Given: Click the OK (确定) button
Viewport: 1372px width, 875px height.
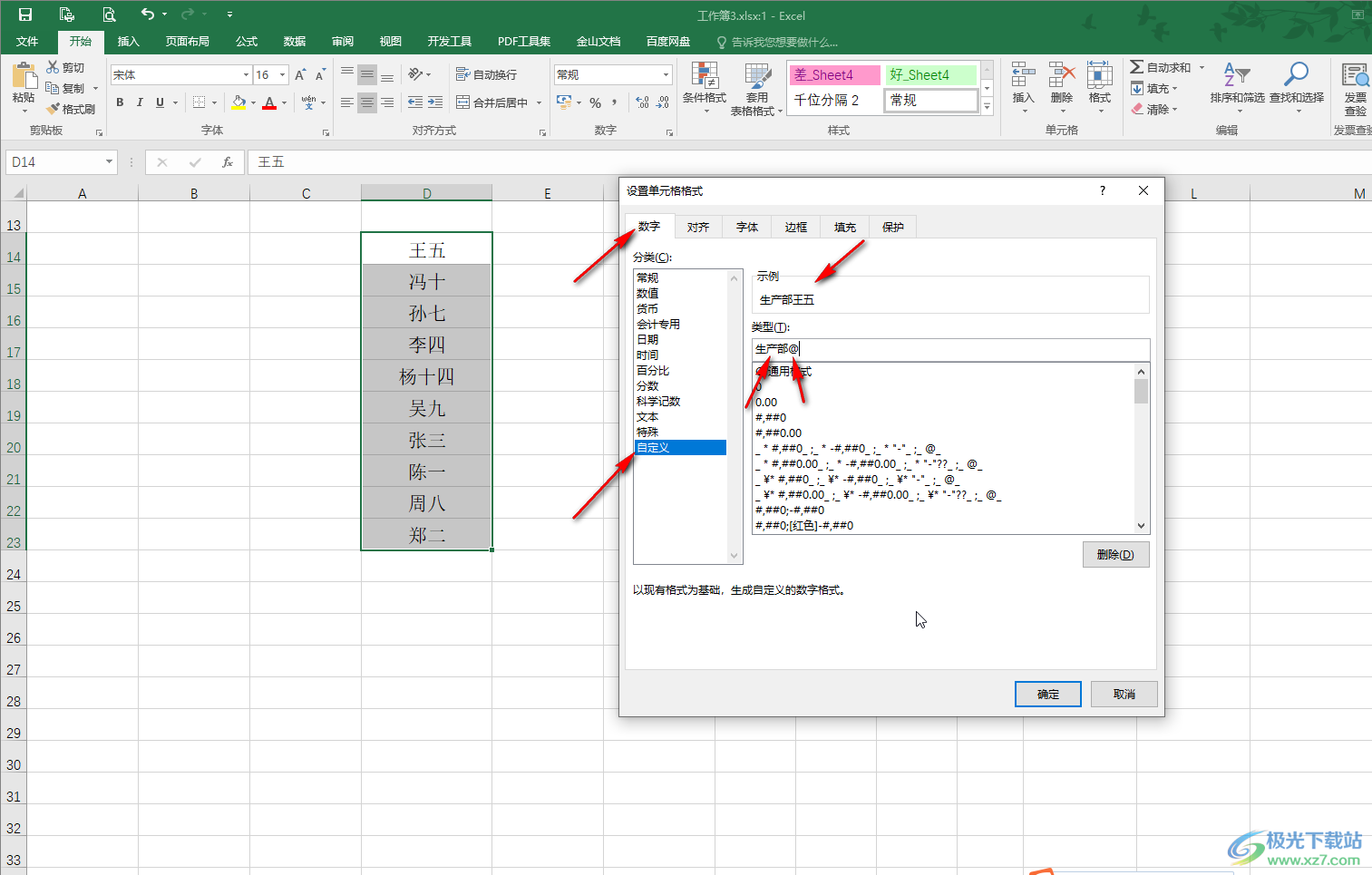Looking at the screenshot, I should point(1048,694).
